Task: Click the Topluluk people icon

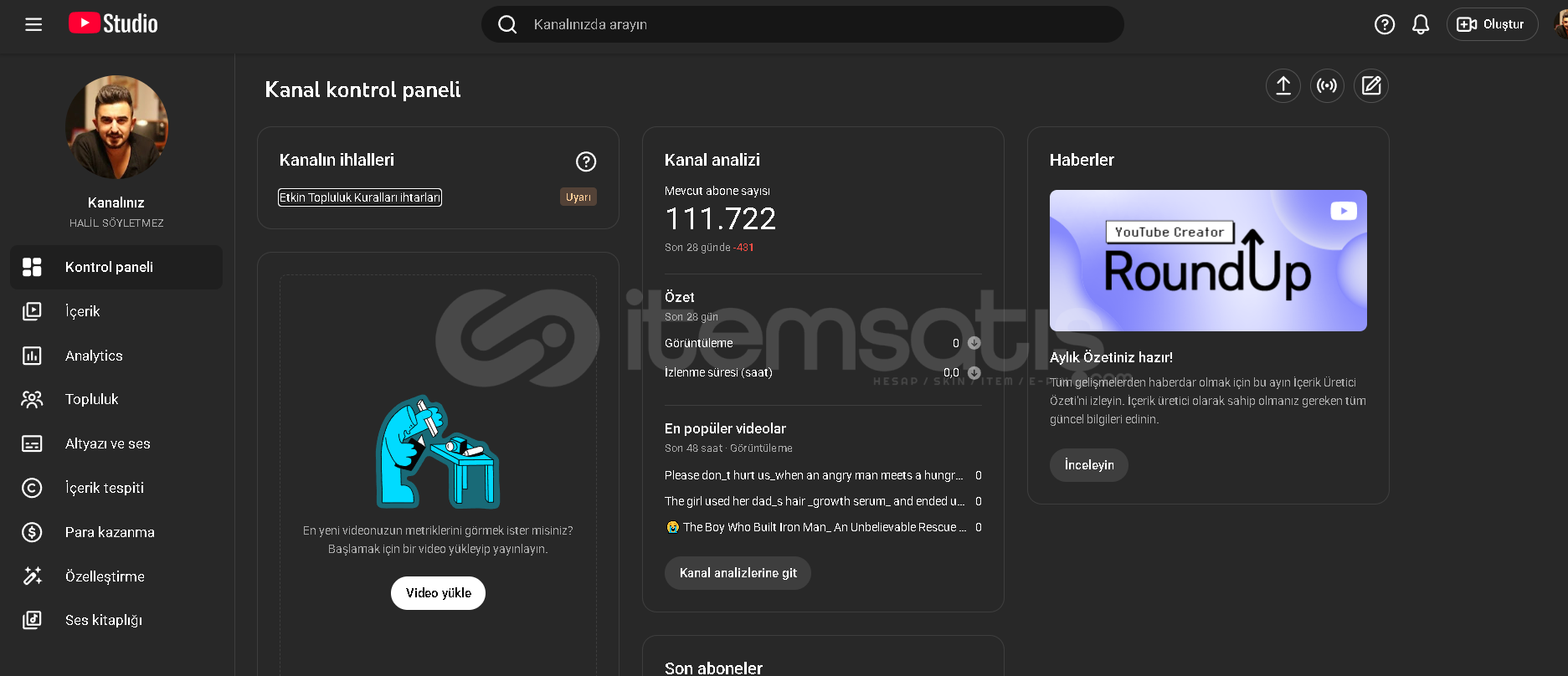Action: click(x=32, y=399)
